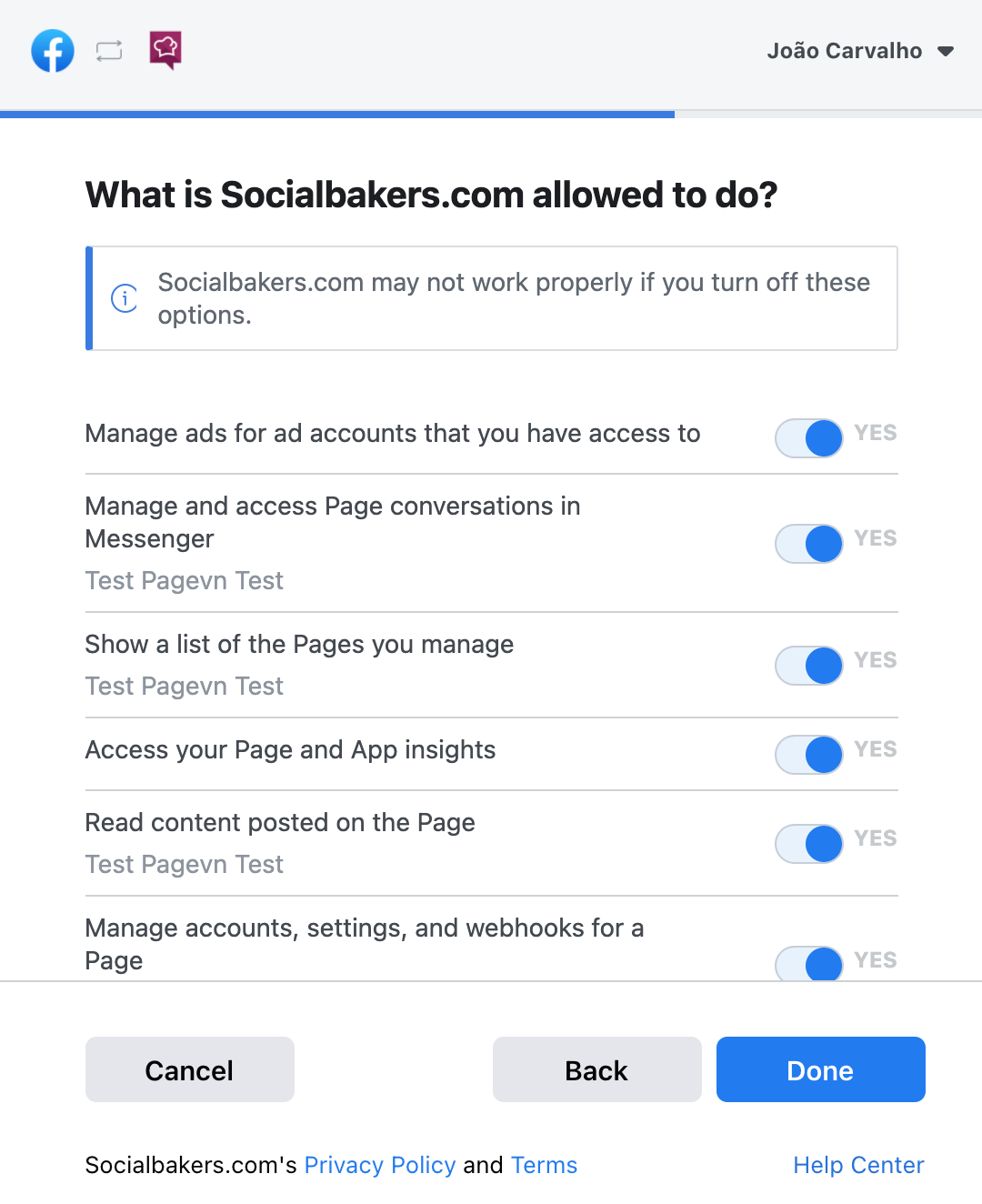Click the data exchange arrows icon
This screenshot has width=982, height=1204.
pyautogui.click(x=109, y=51)
